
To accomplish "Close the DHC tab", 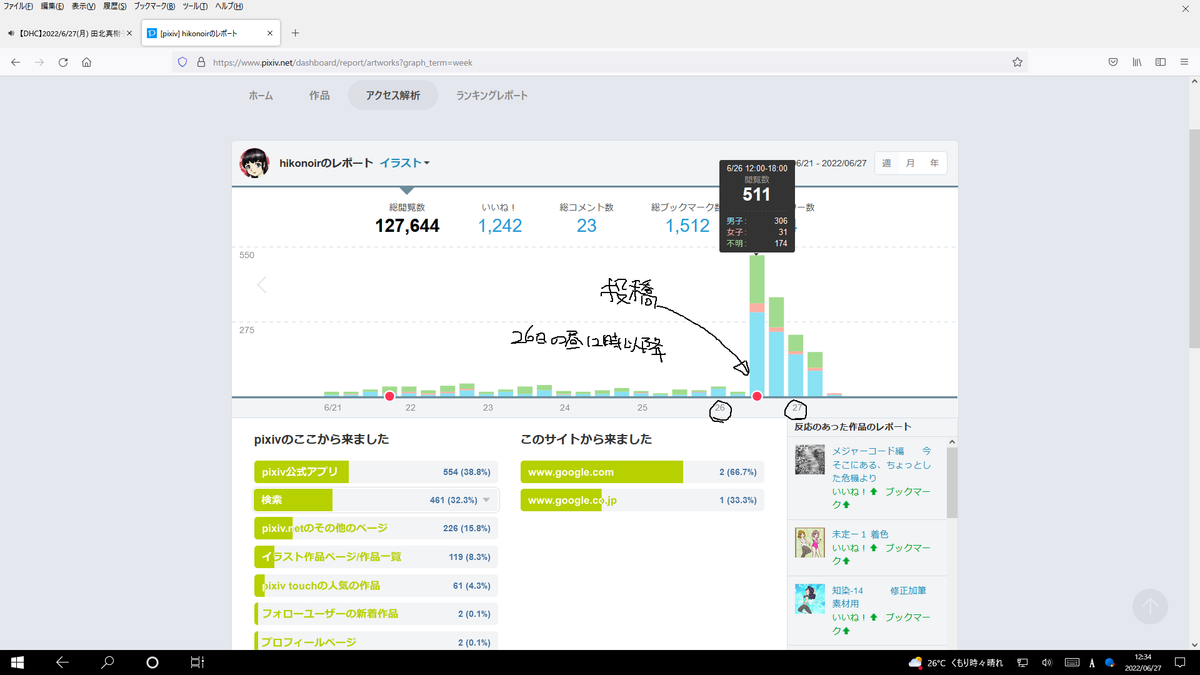I will click(x=129, y=33).
